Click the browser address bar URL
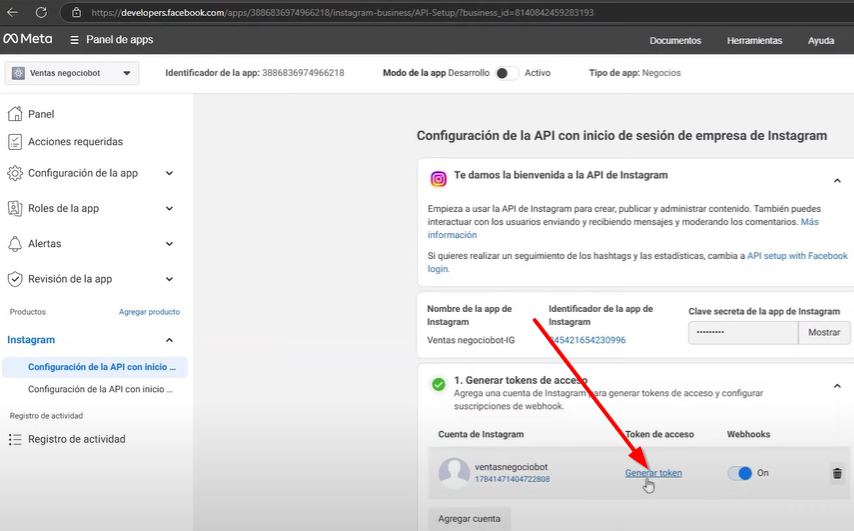This screenshot has height=531, width=854. [342, 12]
